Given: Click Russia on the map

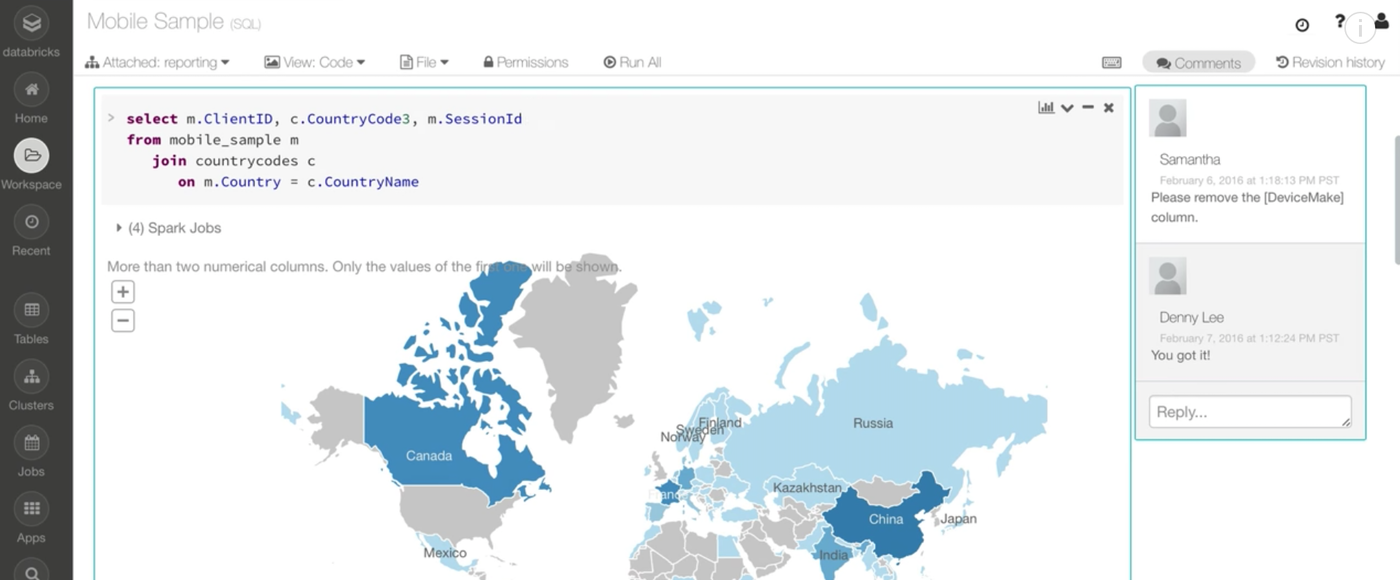Looking at the screenshot, I should (x=873, y=423).
